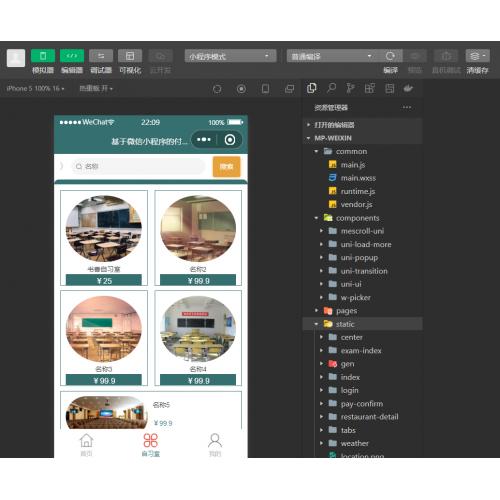Click the simulator phone device icon

pos(265,89)
